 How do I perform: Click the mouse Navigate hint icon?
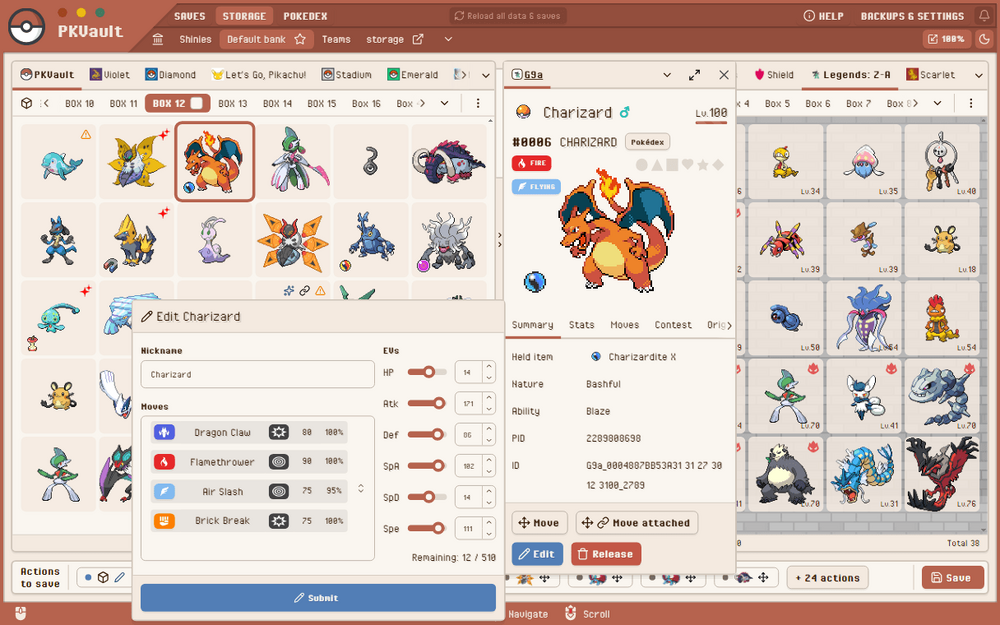[x=20, y=614]
